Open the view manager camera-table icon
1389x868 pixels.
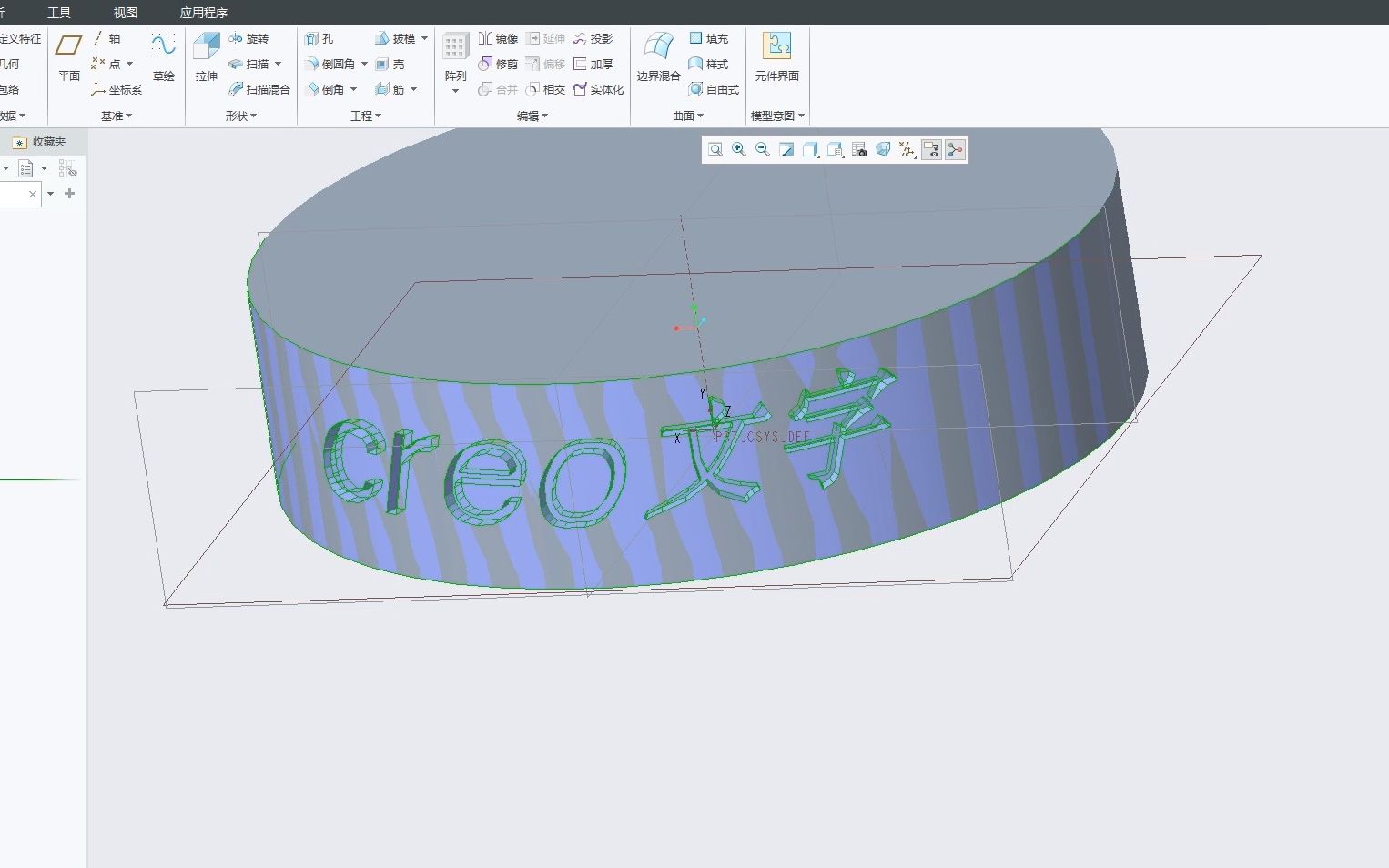pos(859,149)
